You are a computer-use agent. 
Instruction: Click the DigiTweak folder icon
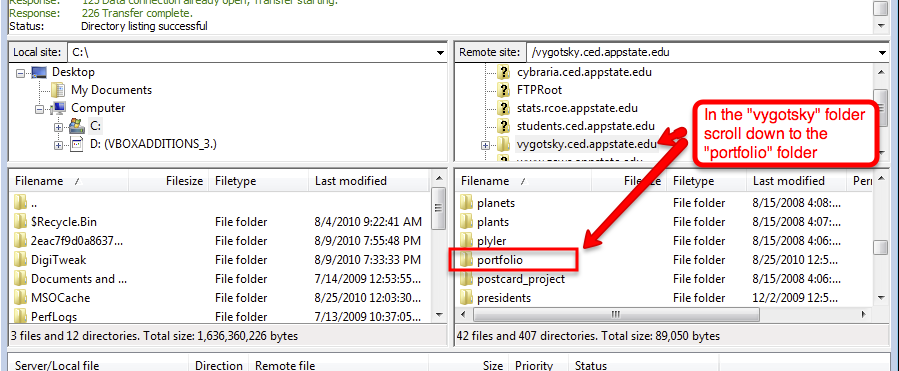(21, 260)
